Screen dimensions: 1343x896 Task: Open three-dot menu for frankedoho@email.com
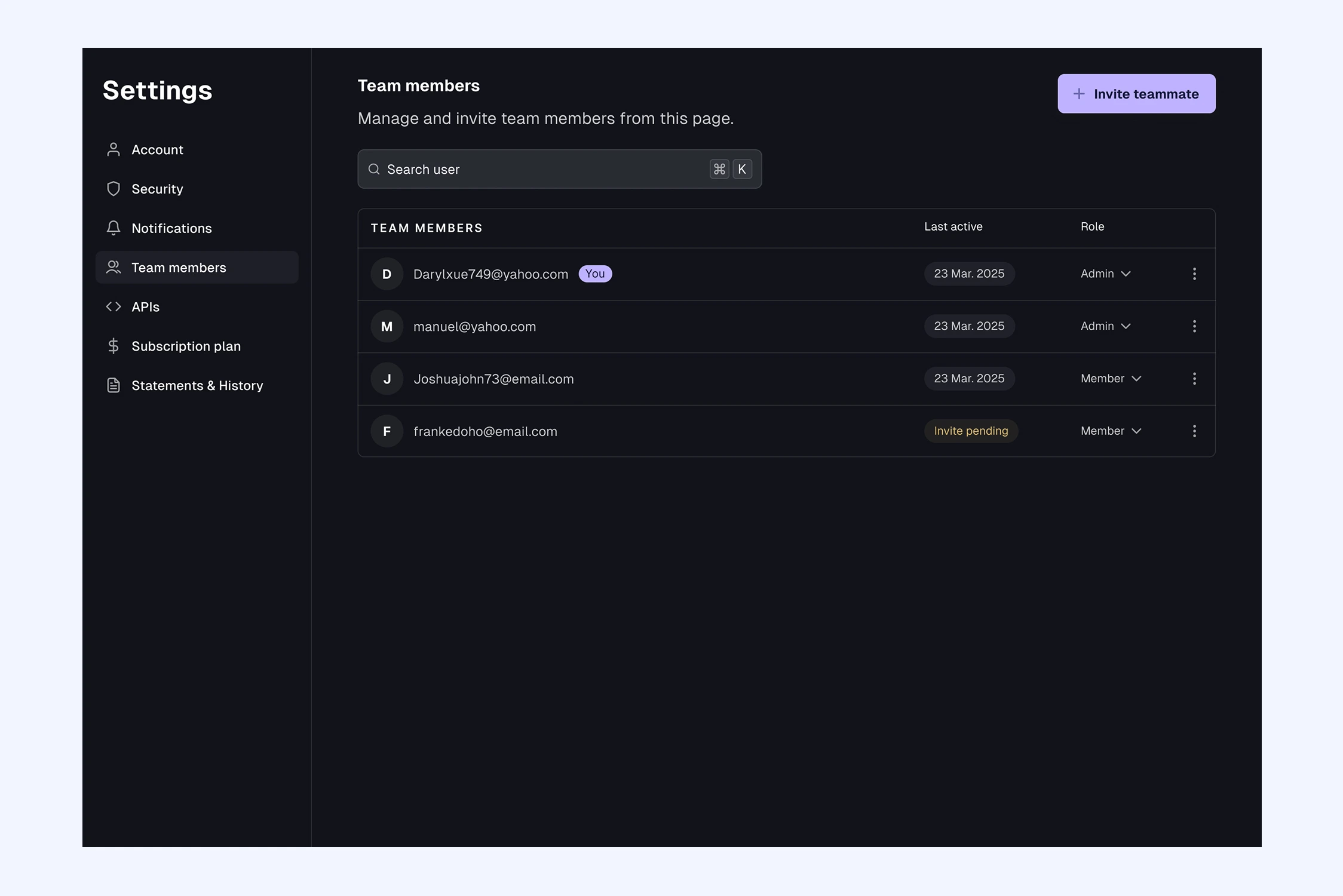pos(1194,431)
